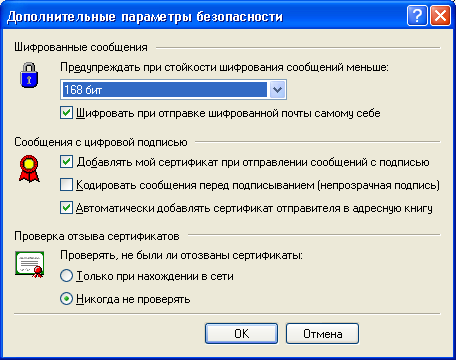The height and width of the screenshot is (360, 456).
Task: Disable Автоматически добавлять сертификат отправителя checkbox
Action: pyautogui.click(x=66, y=208)
